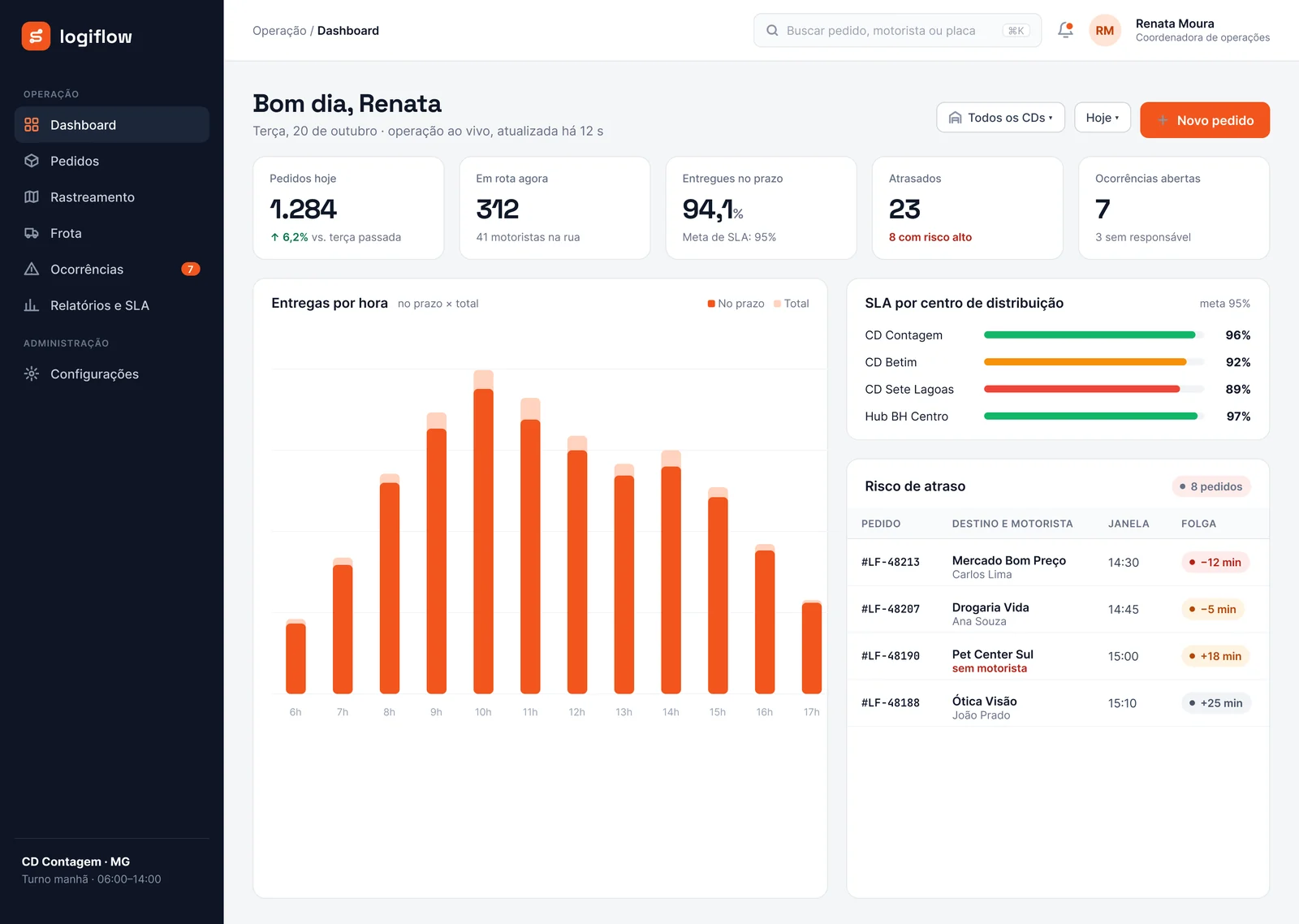Open notifications bell icon

pyautogui.click(x=1065, y=30)
